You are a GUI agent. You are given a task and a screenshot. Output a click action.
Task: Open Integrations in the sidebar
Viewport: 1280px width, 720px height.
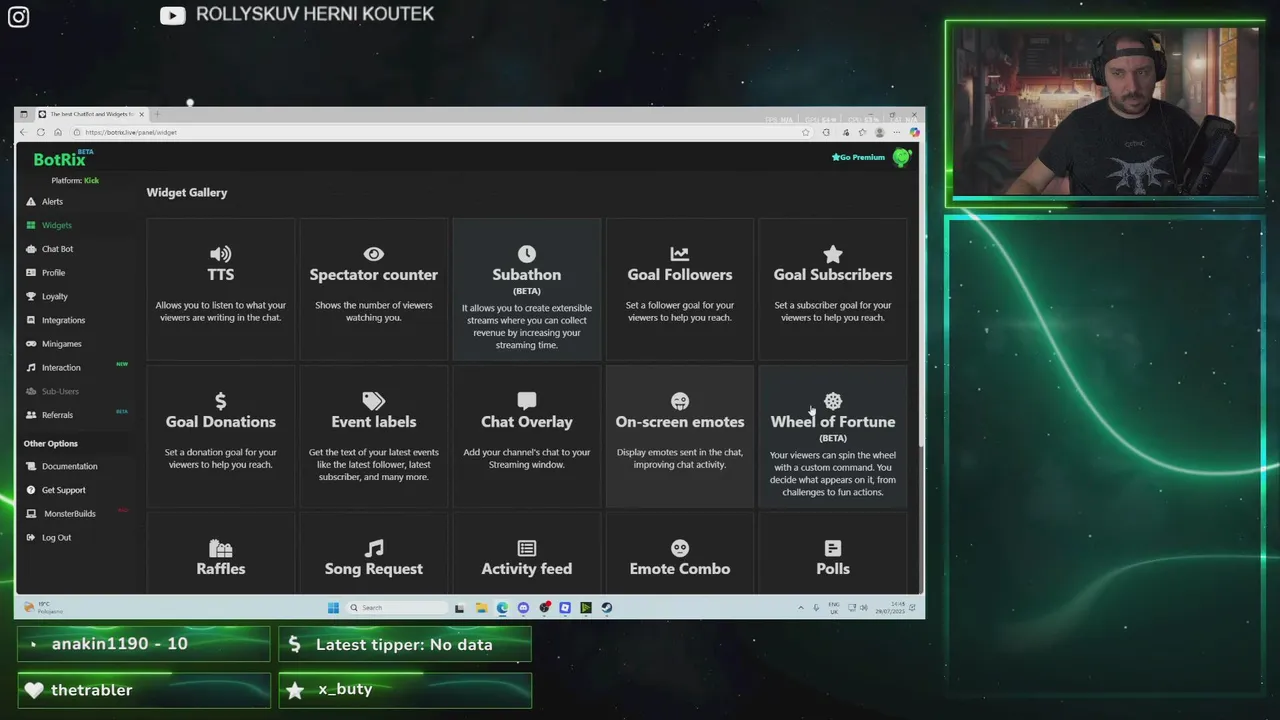(x=63, y=320)
